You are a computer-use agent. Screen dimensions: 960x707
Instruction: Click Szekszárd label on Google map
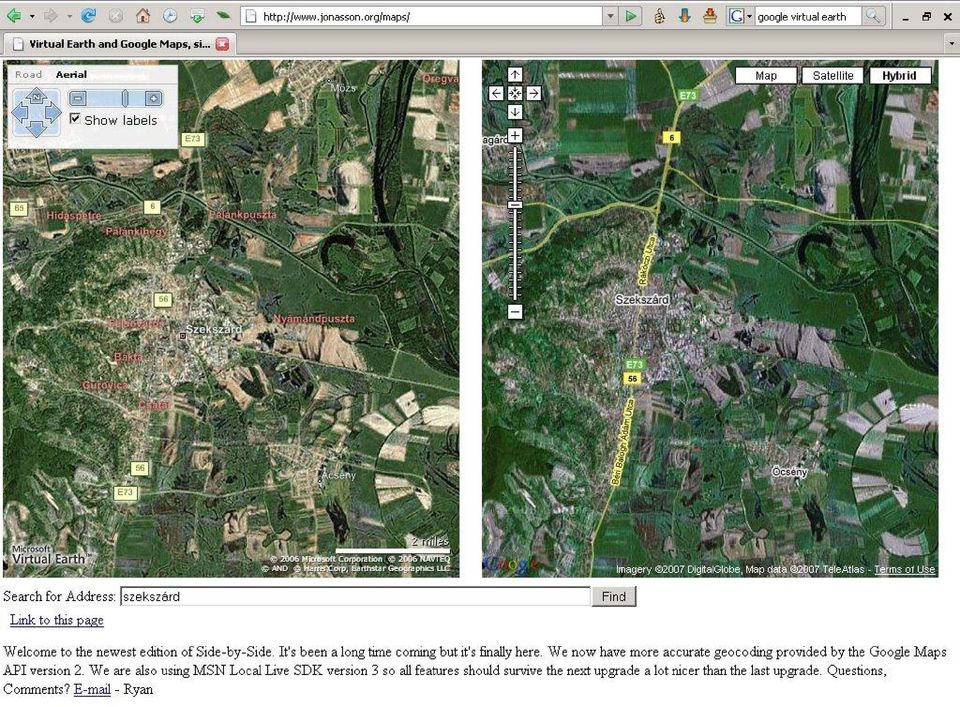click(x=642, y=299)
